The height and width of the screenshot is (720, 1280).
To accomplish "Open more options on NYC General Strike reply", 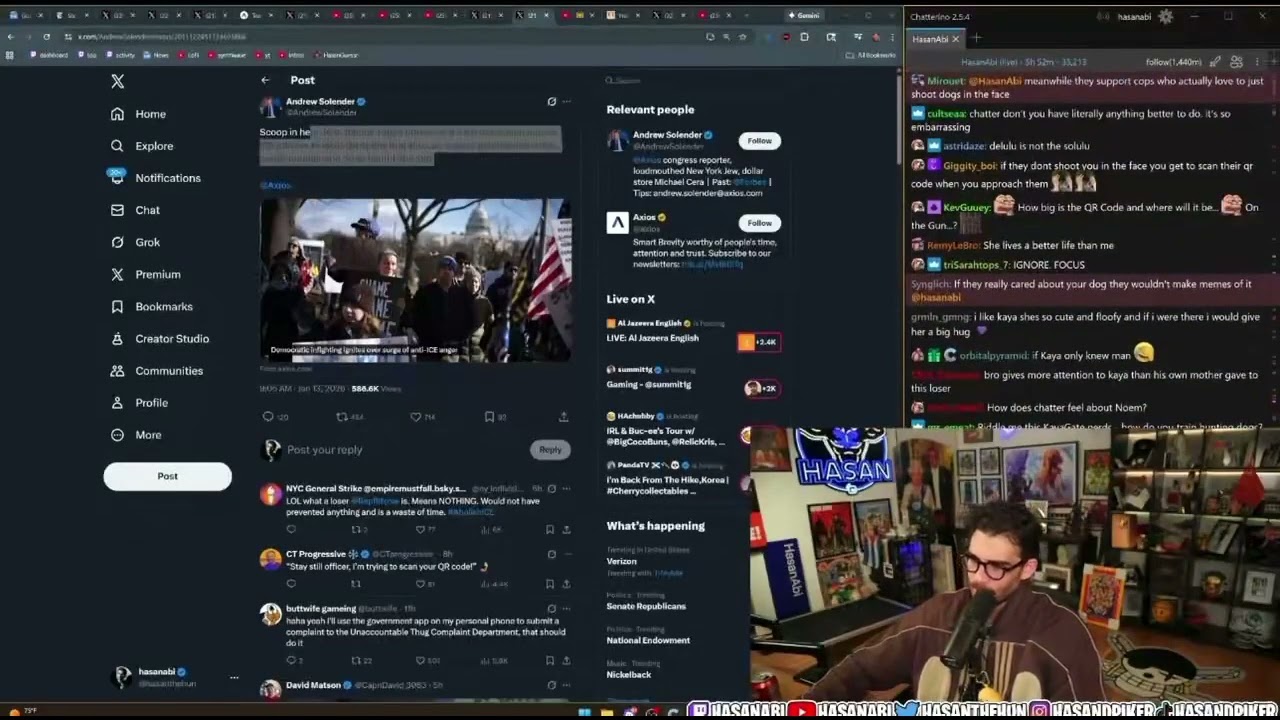I will click(566, 489).
